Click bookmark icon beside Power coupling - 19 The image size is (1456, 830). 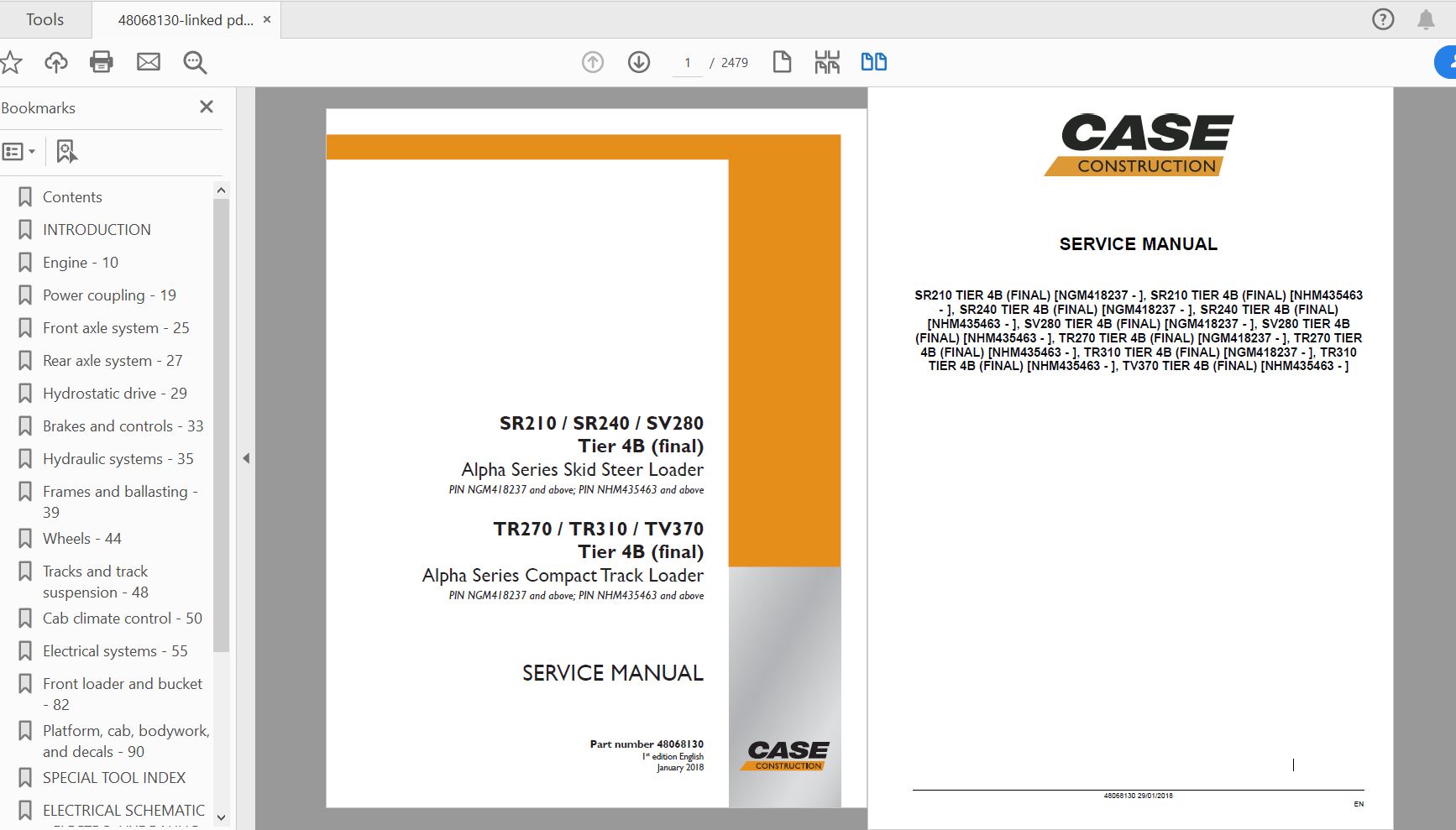tap(25, 295)
